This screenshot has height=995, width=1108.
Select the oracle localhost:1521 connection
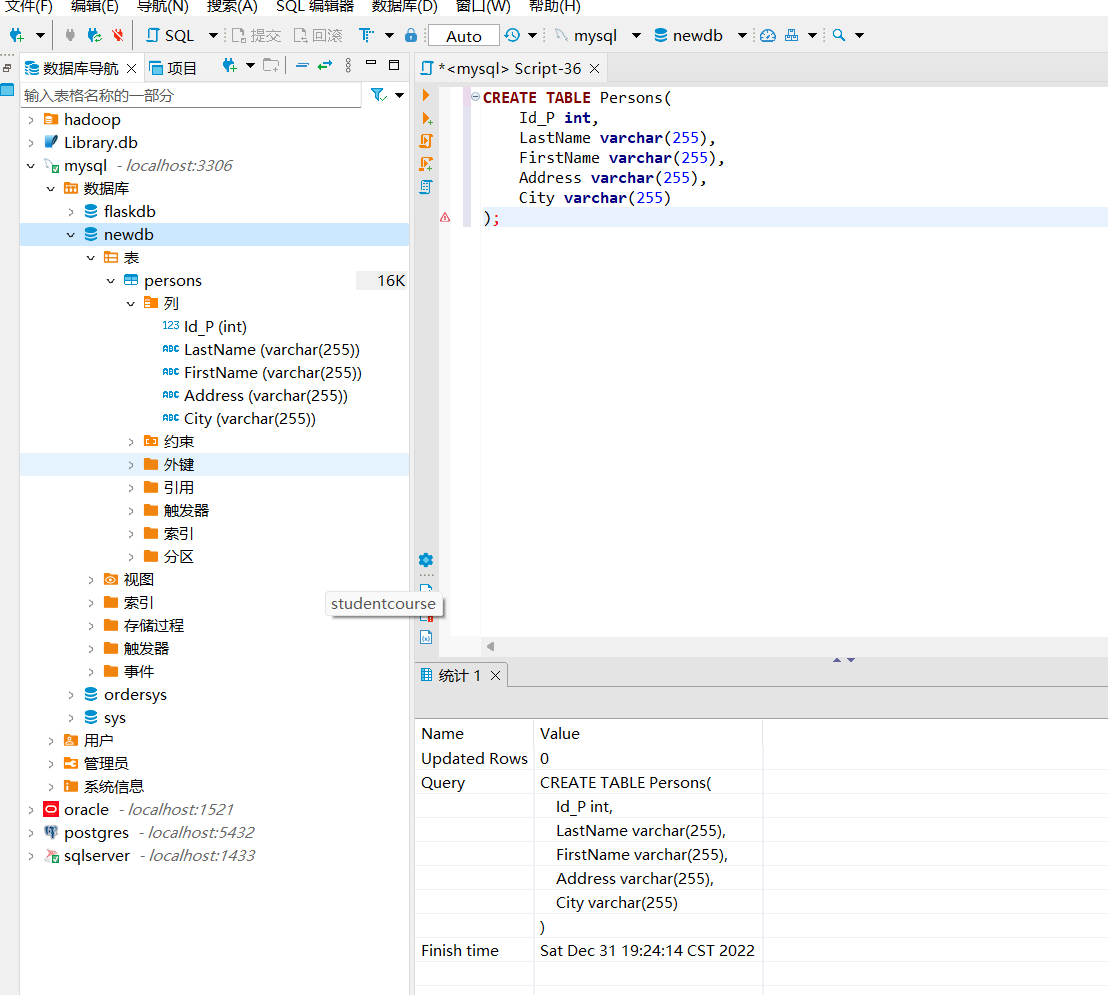(138, 810)
